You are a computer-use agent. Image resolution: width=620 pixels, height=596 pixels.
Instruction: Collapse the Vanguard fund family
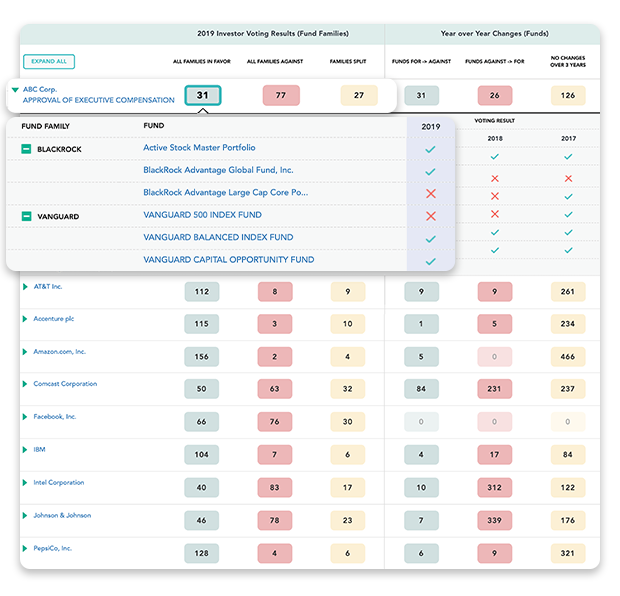[x=26, y=216]
